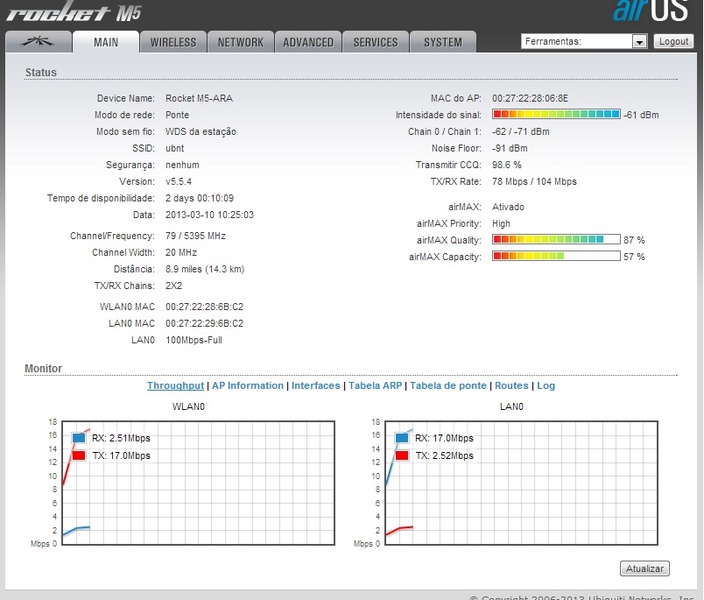Click the AP MAC 00:27:22:28:06:8E

(530, 98)
